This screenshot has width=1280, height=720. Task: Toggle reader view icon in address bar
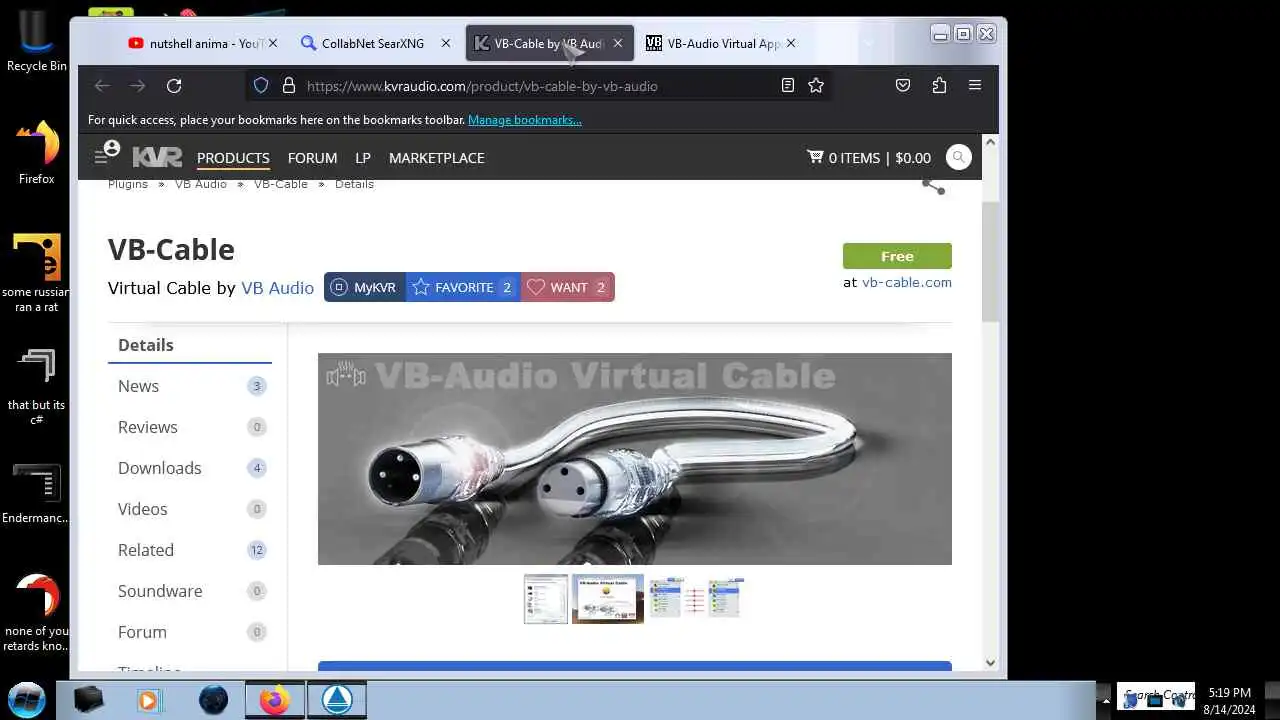coord(788,86)
